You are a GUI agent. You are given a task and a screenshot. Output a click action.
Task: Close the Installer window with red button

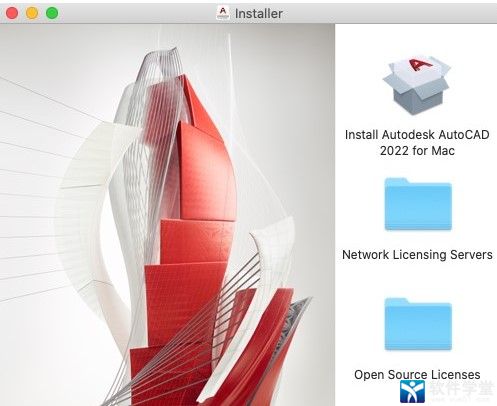point(12,13)
